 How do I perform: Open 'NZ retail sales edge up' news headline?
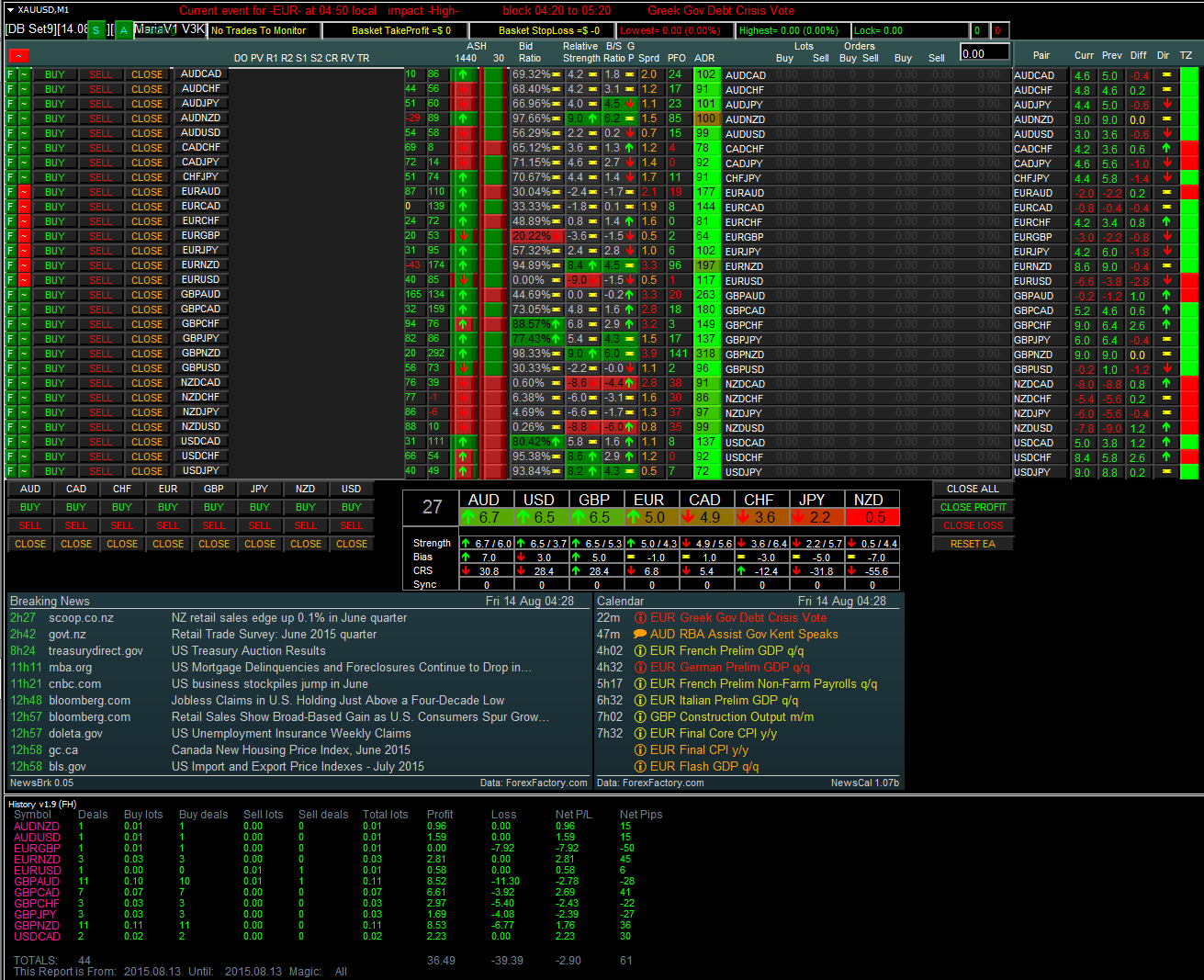(288, 618)
